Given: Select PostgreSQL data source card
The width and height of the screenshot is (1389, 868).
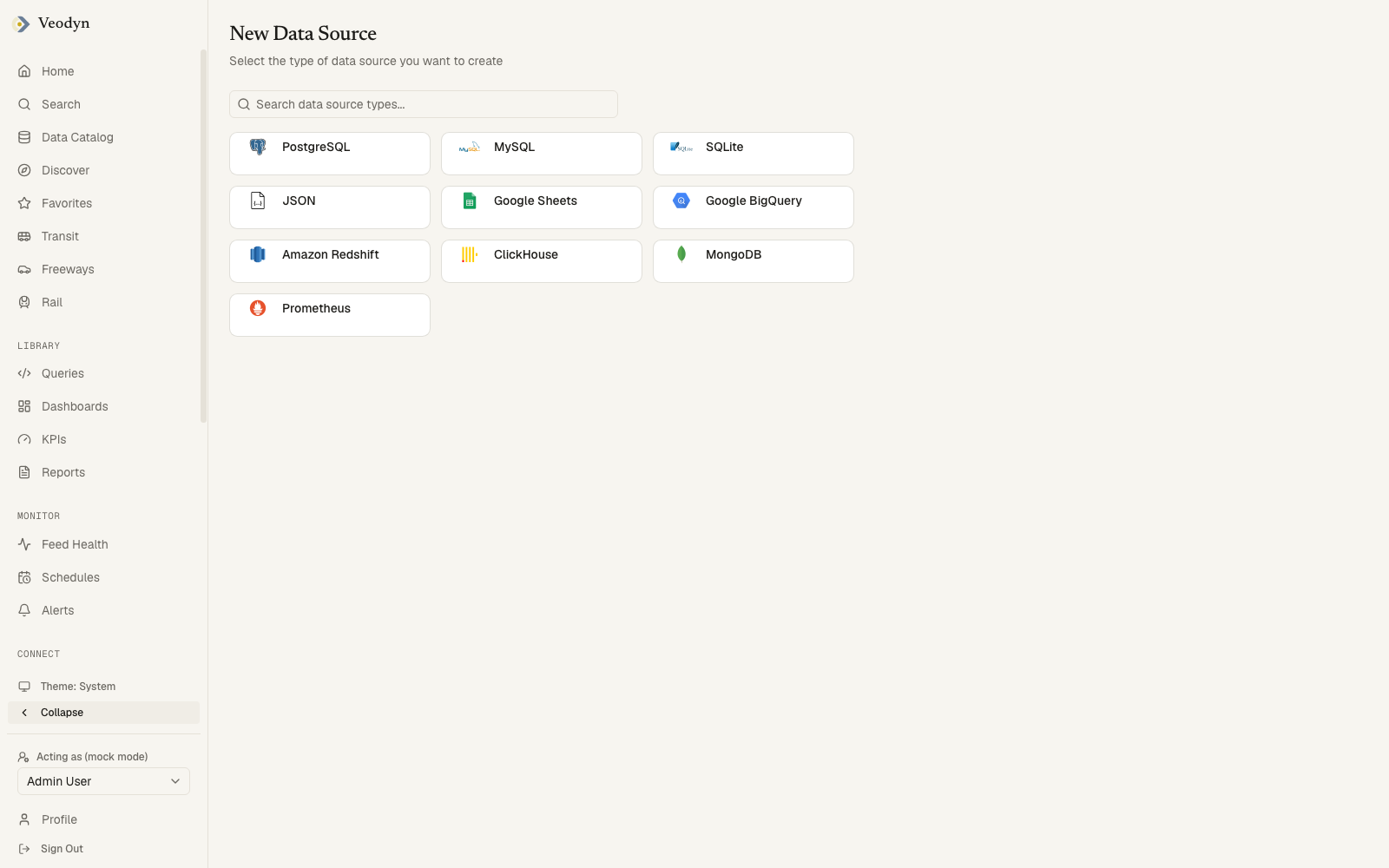Looking at the screenshot, I should [330, 154].
